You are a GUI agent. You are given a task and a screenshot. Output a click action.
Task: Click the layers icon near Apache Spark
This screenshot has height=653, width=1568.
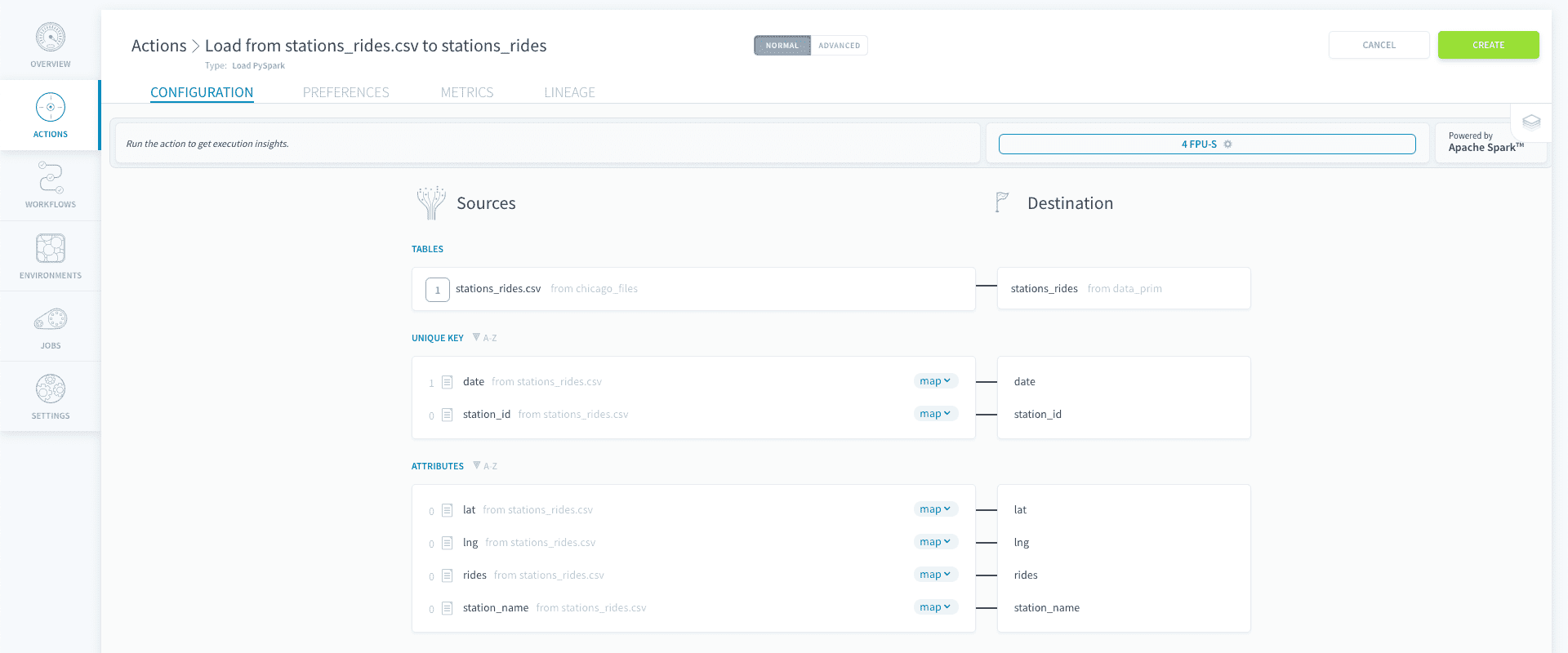pos(1531,122)
